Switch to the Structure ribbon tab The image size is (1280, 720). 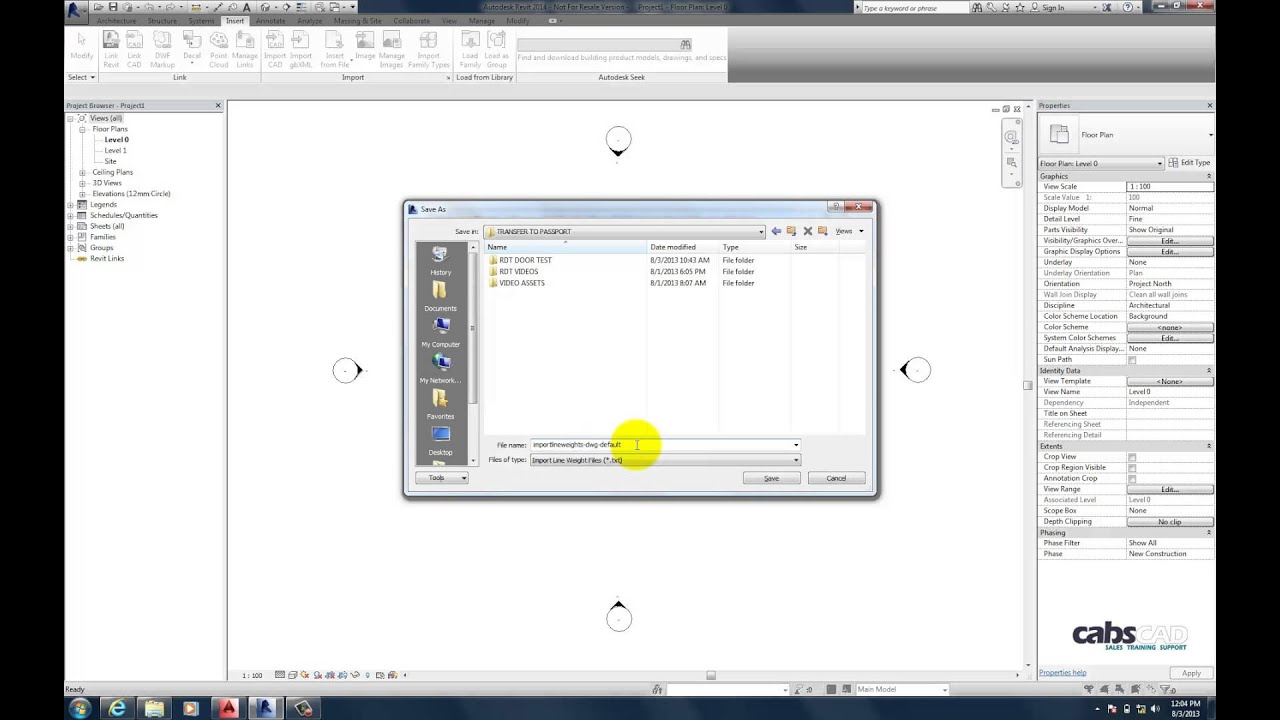pyautogui.click(x=162, y=21)
